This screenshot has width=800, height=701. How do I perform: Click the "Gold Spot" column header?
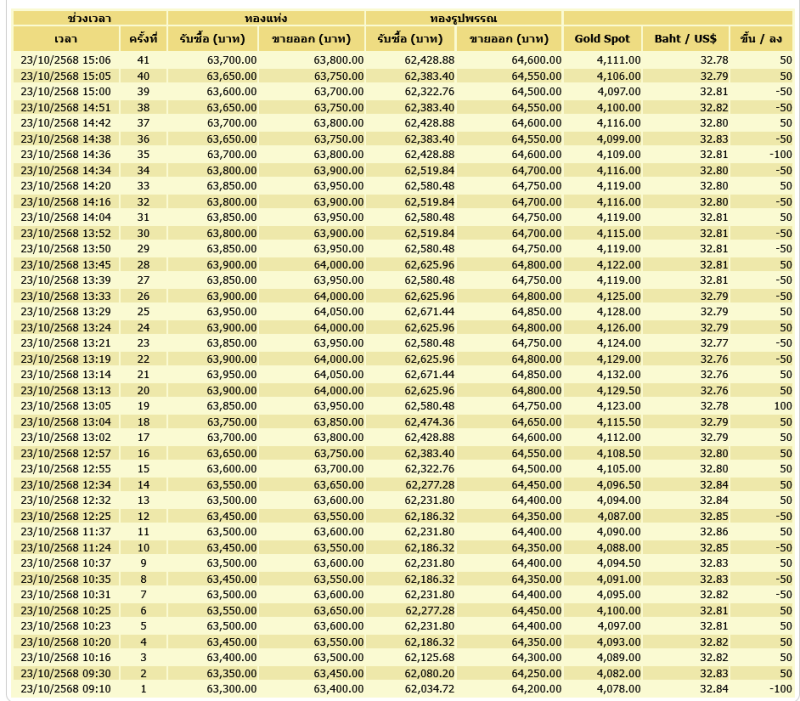coord(602,39)
